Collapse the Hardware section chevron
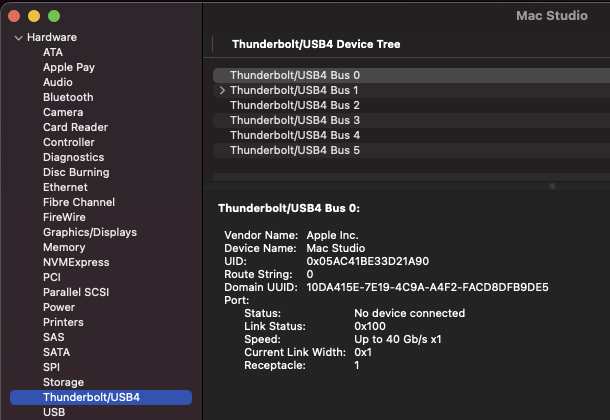 (x=18, y=38)
